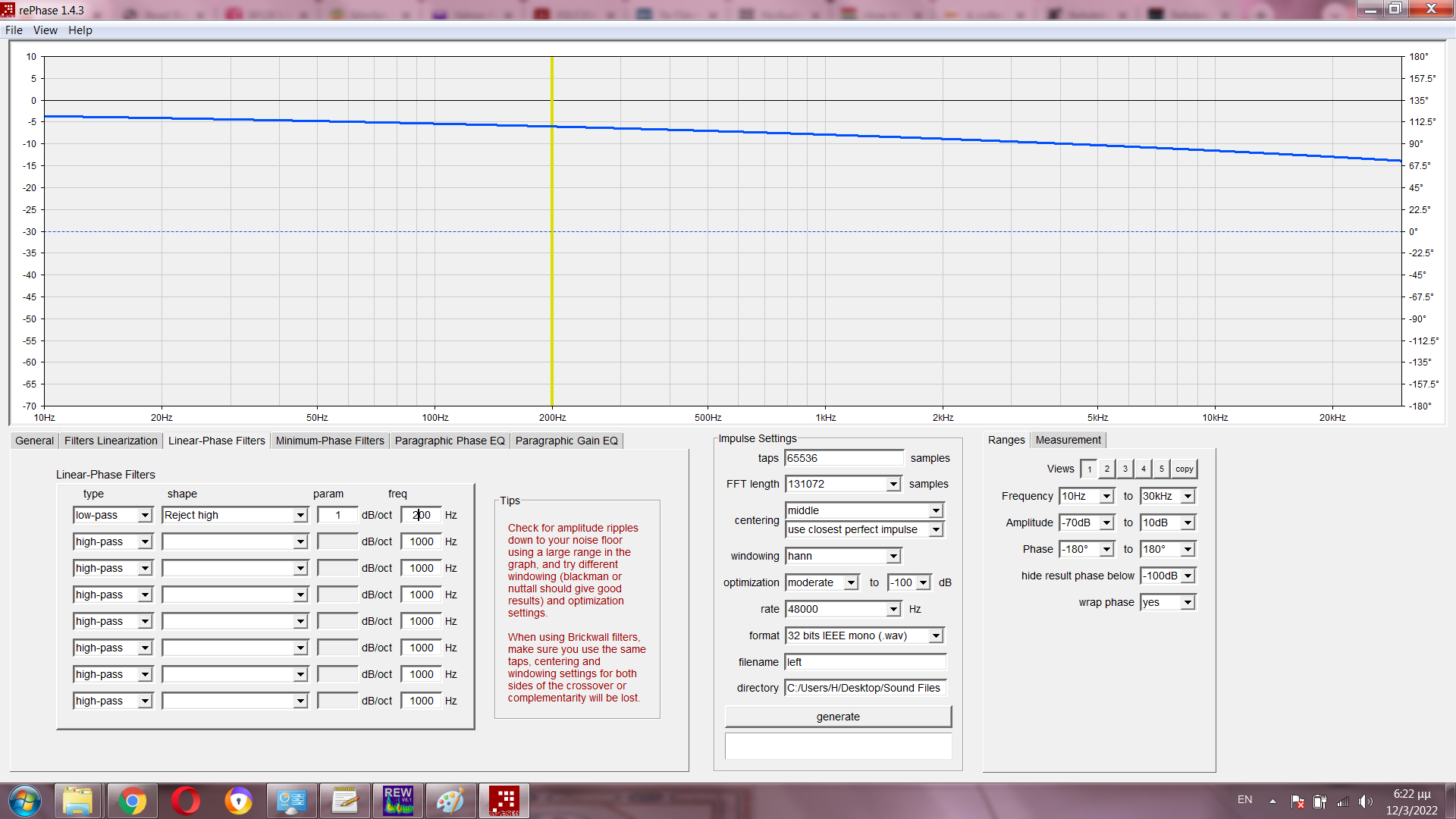Click the copy views button

[x=1184, y=469]
